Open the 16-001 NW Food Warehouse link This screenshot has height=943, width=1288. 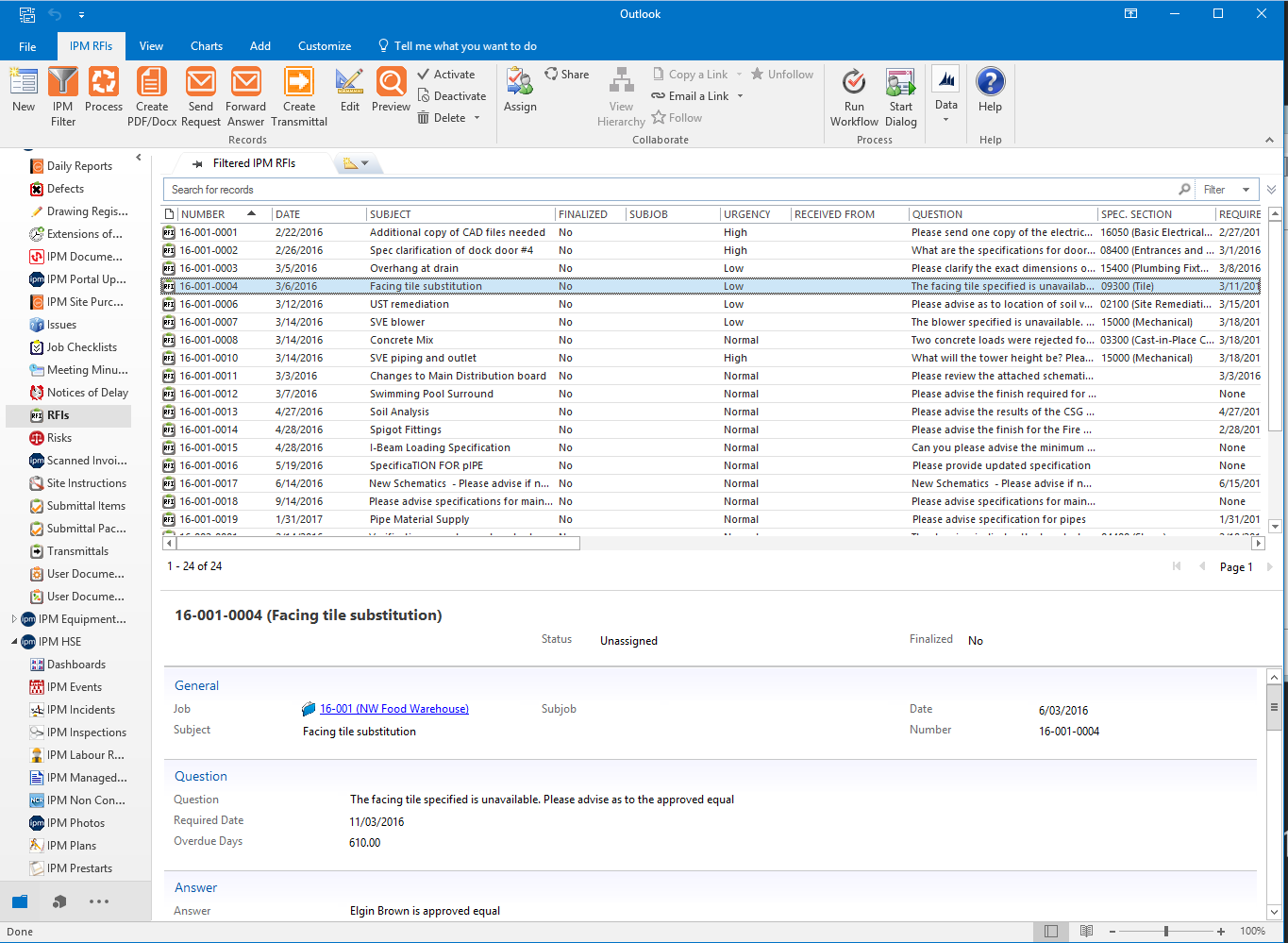tap(393, 709)
